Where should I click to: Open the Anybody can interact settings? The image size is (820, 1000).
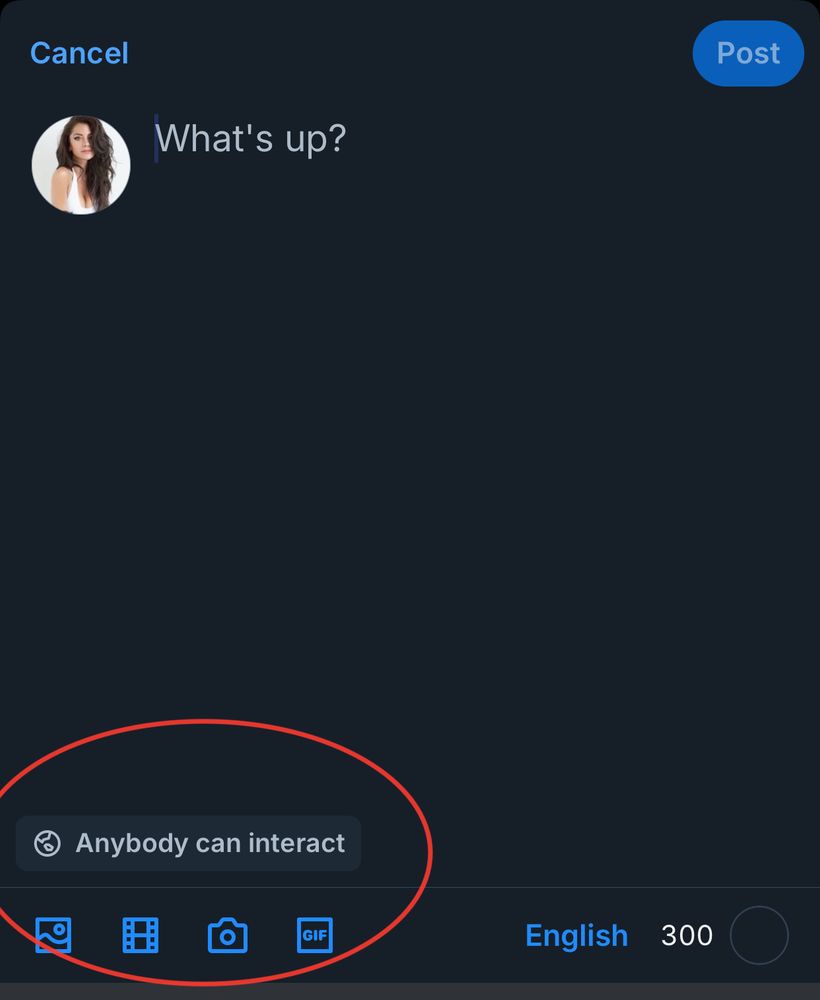(x=189, y=843)
